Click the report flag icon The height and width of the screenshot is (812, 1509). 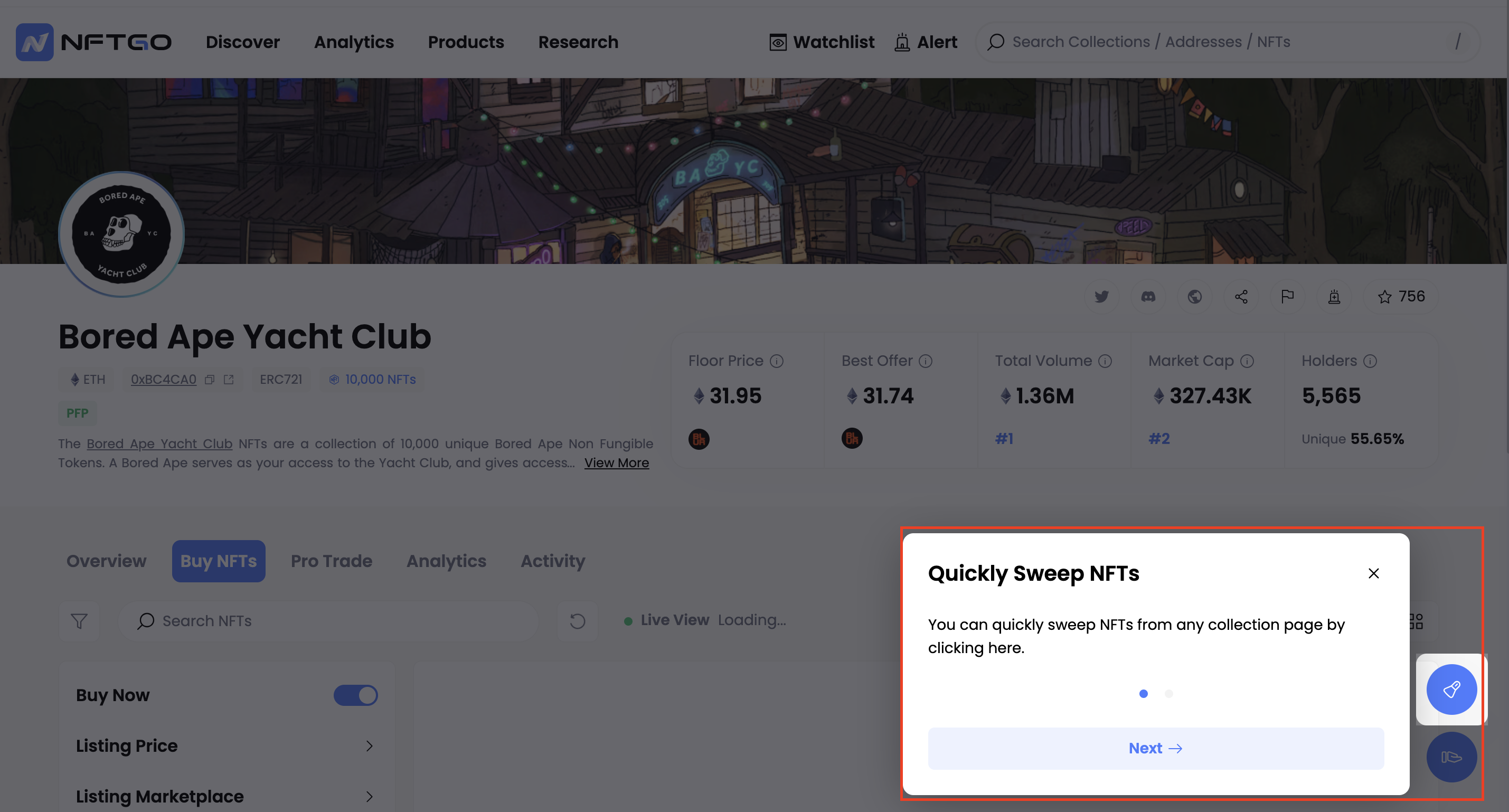[x=1287, y=296]
